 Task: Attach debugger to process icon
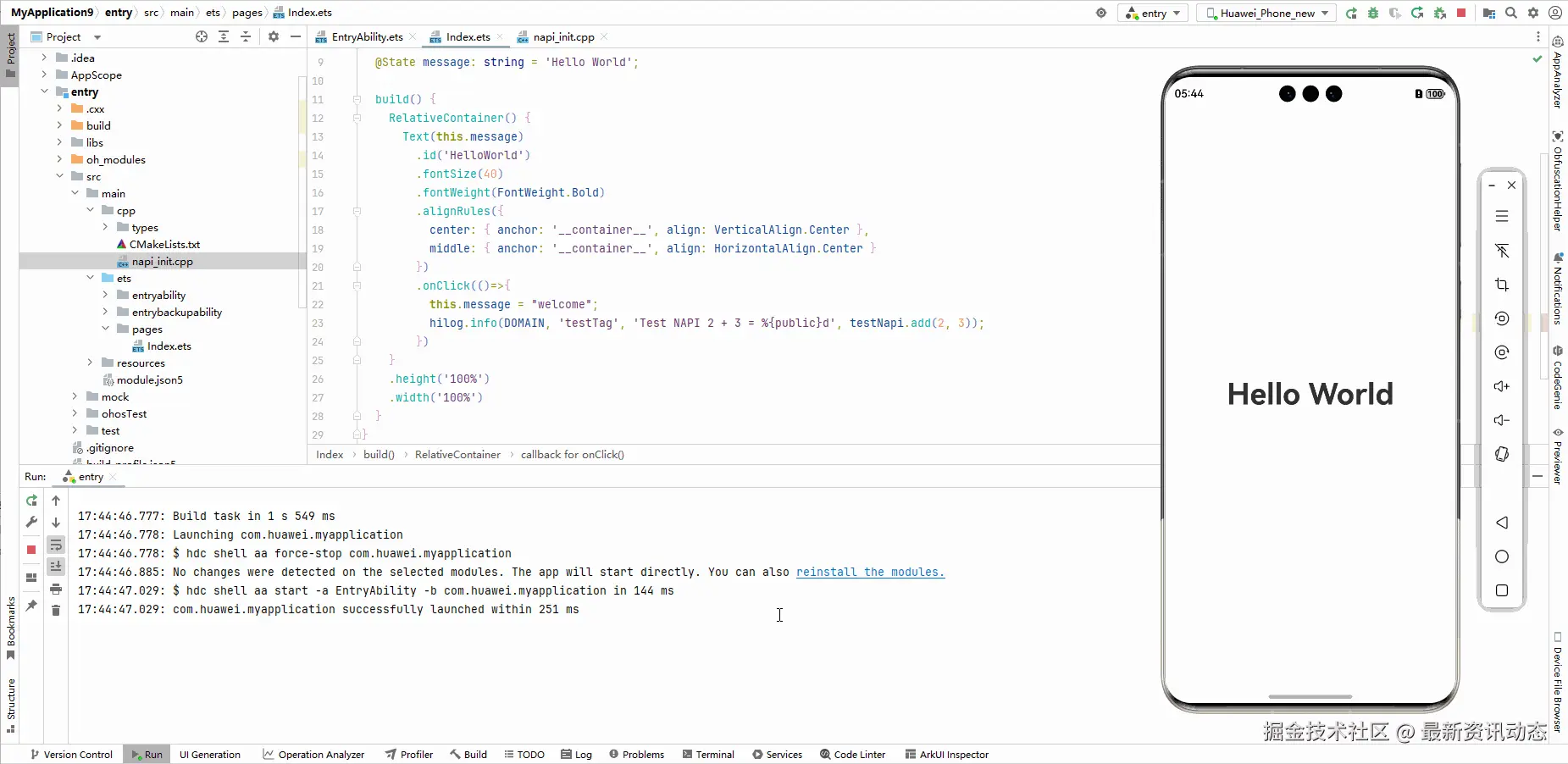(x=1439, y=13)
